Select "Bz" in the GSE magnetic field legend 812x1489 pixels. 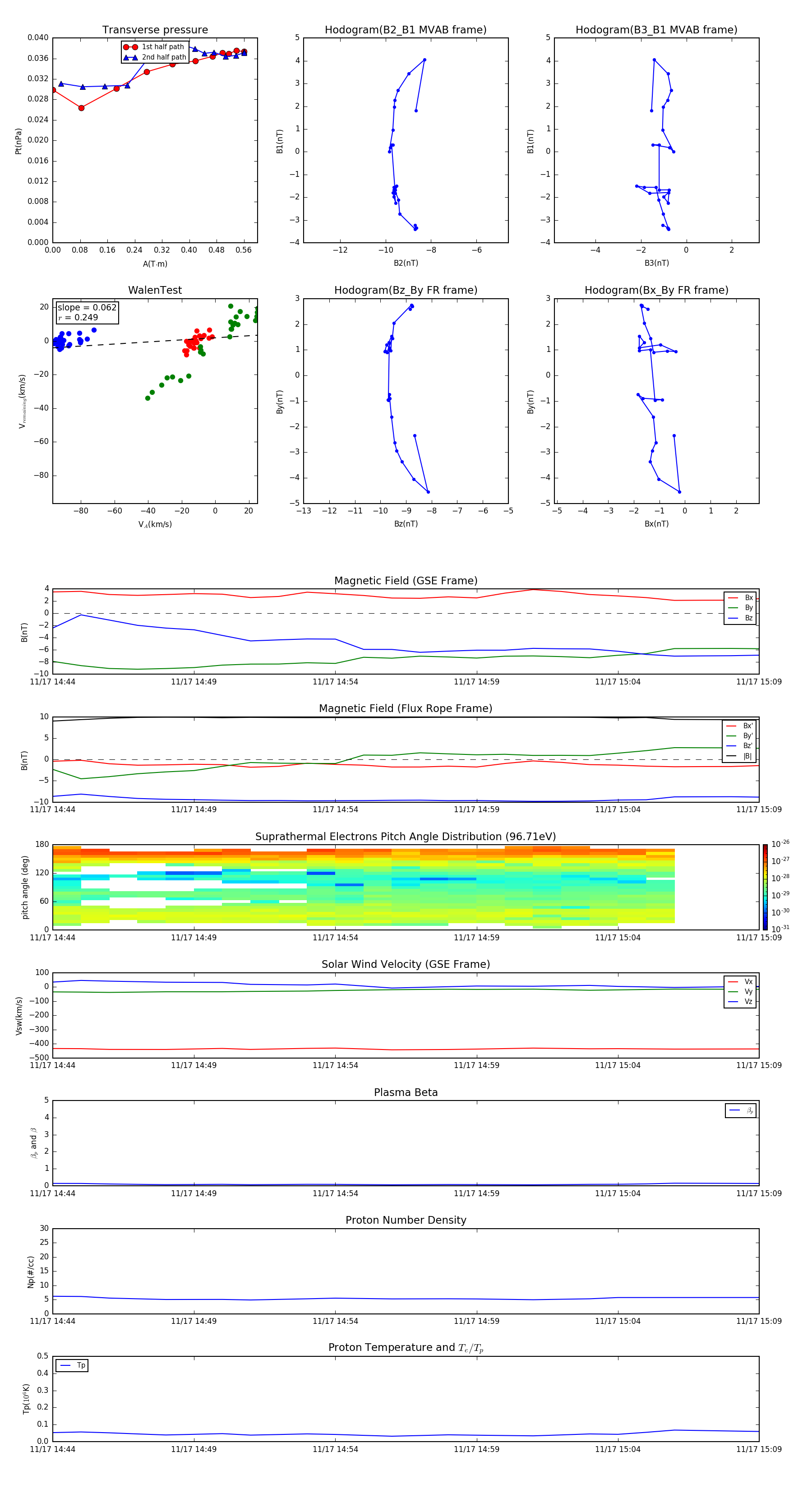click(740, 618)
